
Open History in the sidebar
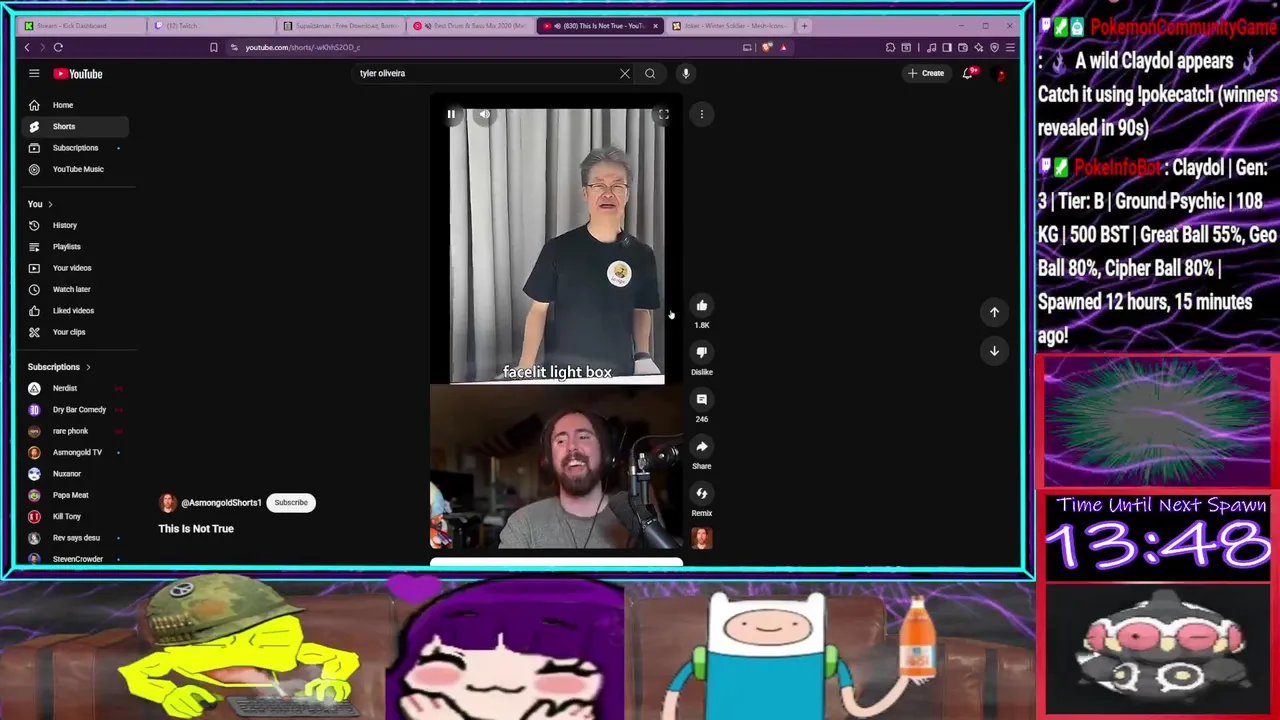[75, 225]
